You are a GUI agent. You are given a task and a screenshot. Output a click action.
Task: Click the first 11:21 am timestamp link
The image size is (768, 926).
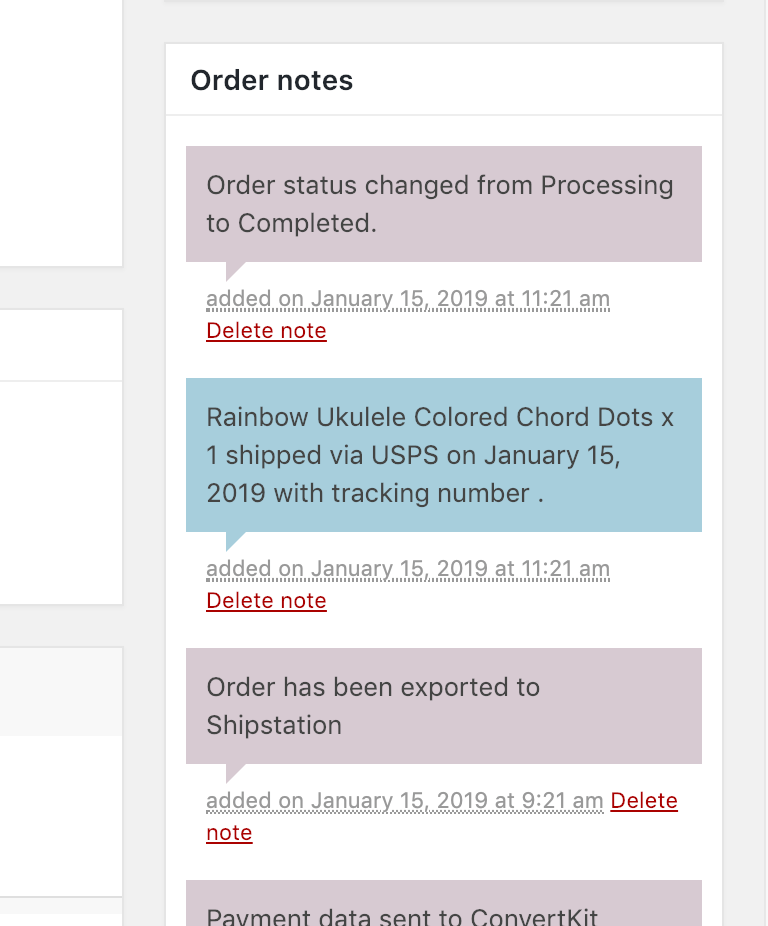[408, 299]
